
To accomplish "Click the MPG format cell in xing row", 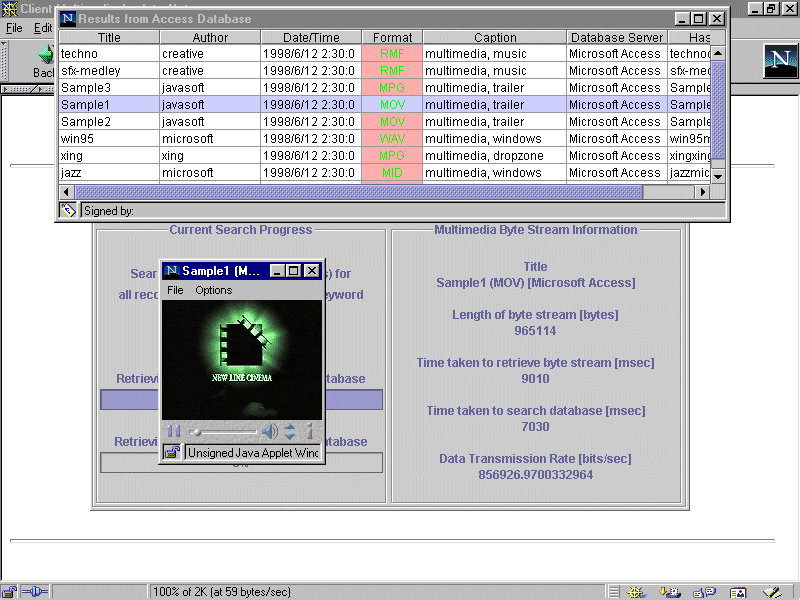I will (x=392, y=155).
